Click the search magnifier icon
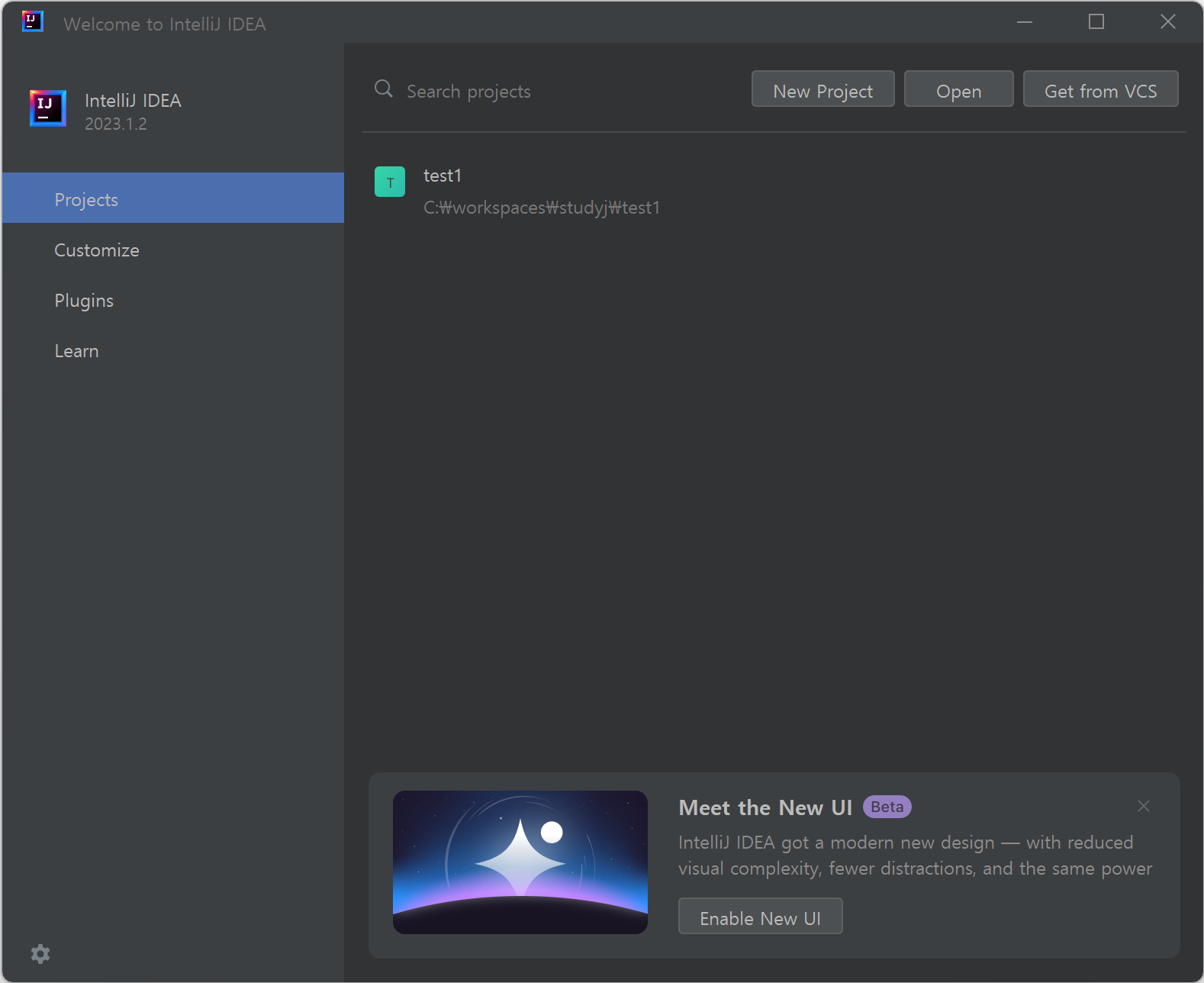This screenshot has height=983, width=1204. (384, 89)
